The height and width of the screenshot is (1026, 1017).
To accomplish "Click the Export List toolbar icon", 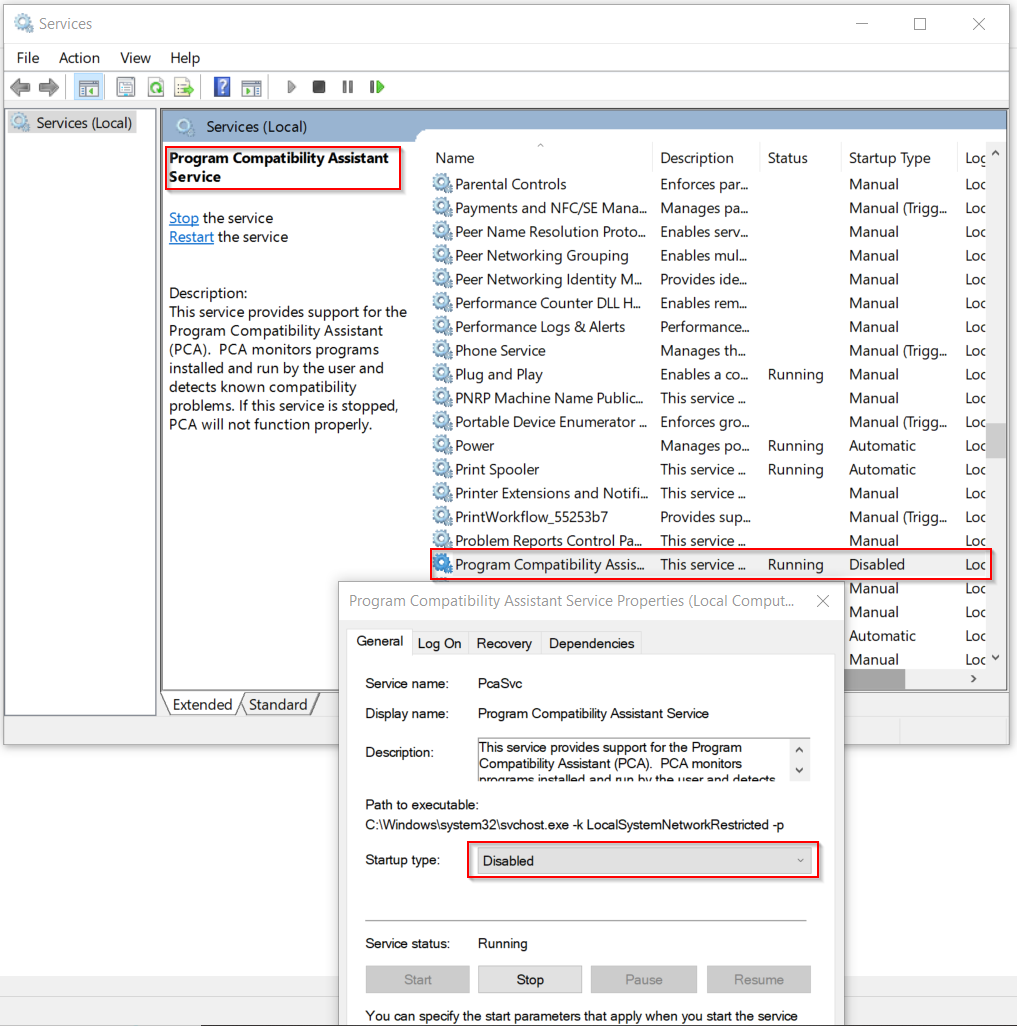I will coord(183,87).
